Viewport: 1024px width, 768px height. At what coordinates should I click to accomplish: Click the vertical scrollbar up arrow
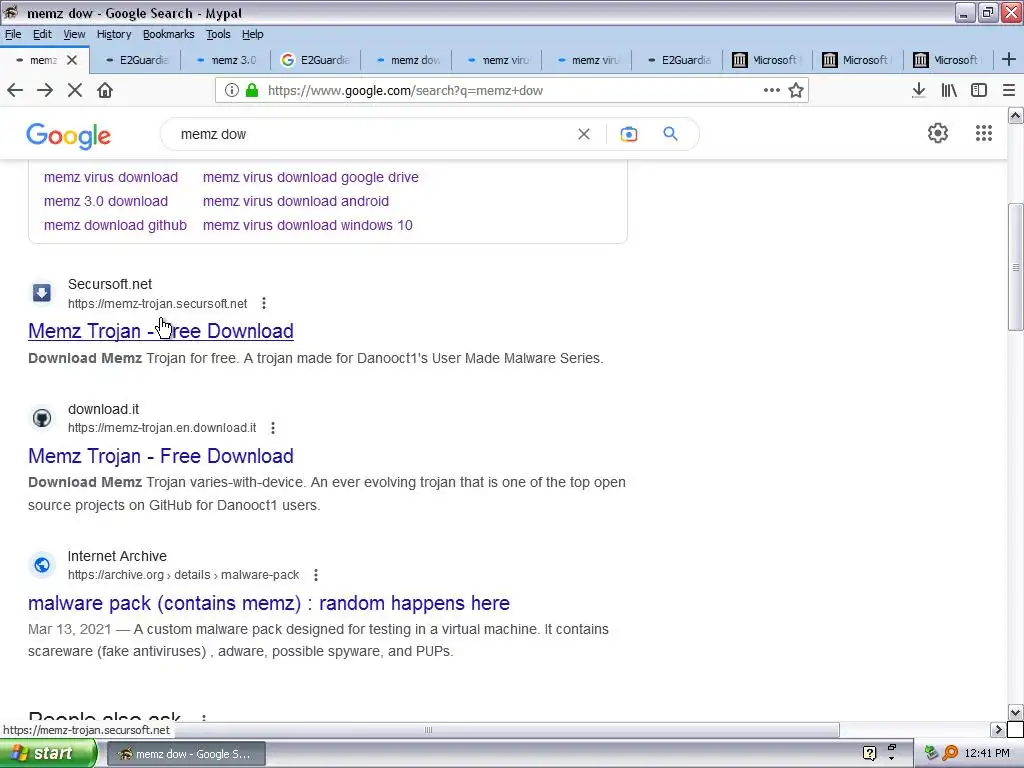coord(1015,116)
